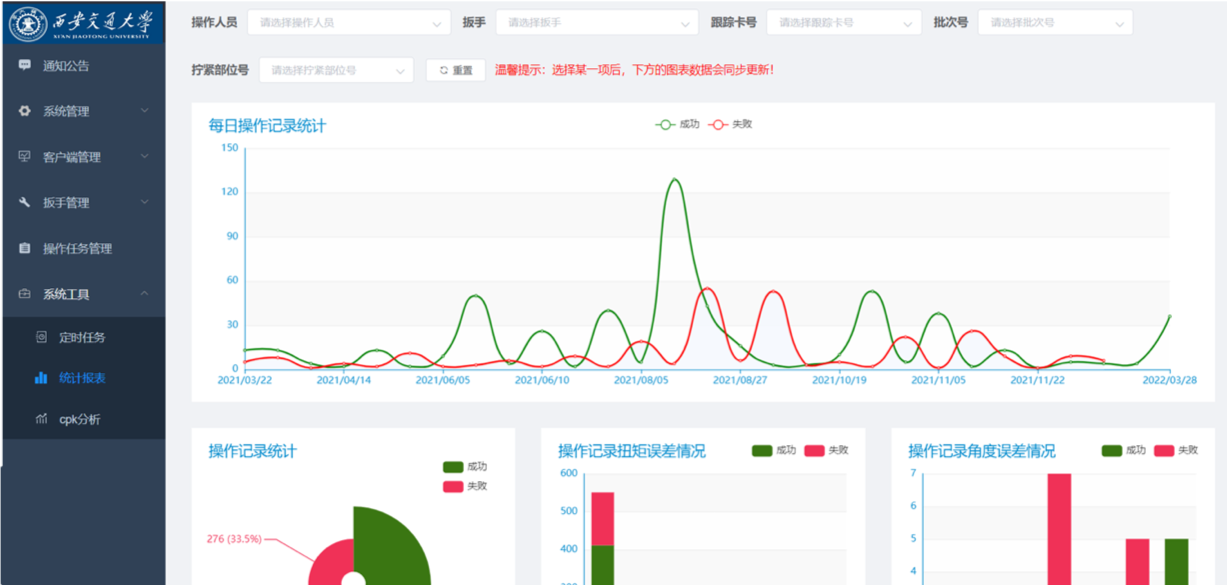
Task: Click the 重置 reset button
Action: pyautogui.click(x=455, y=71)
